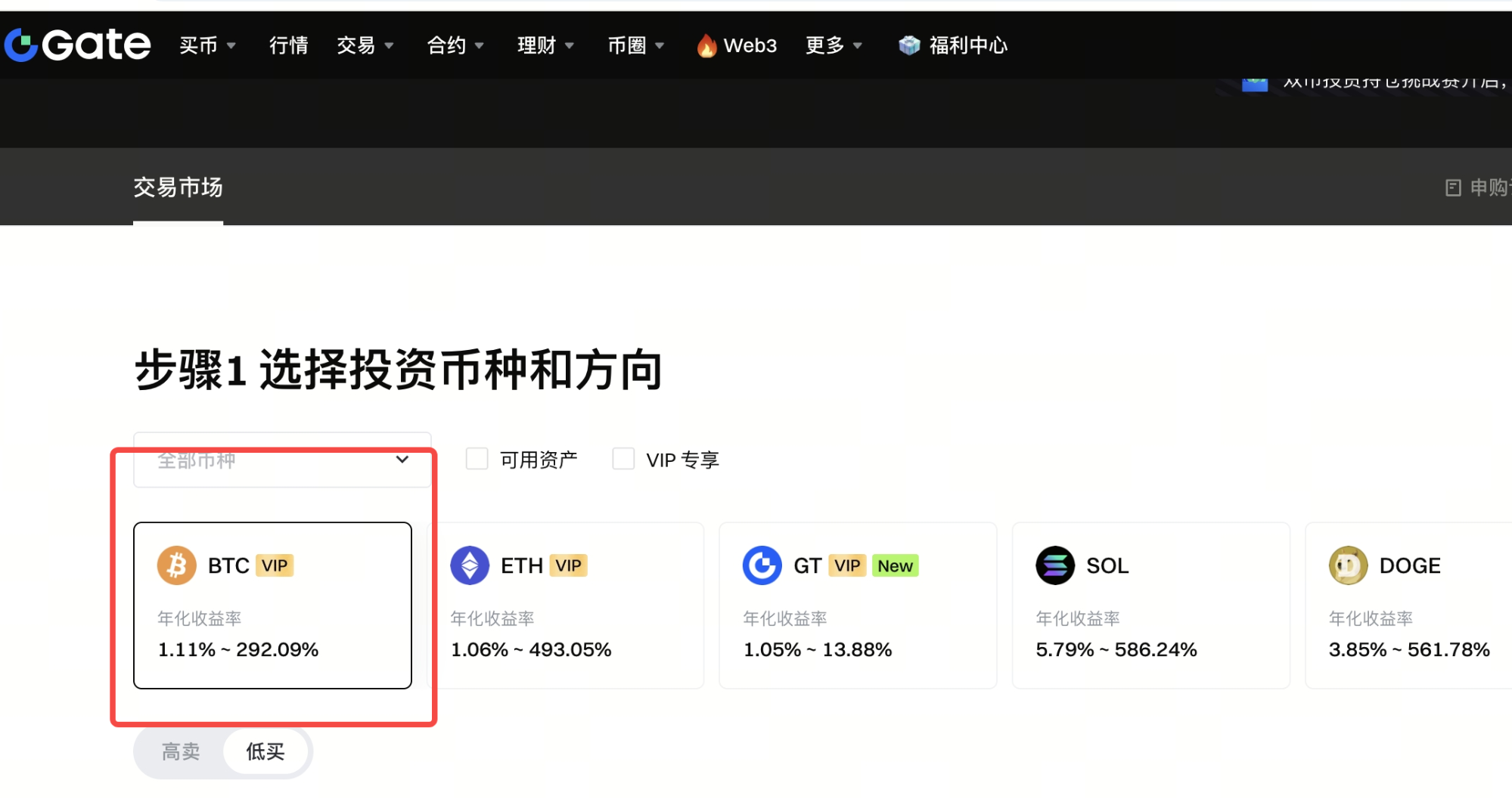The height and width of the screenshot is (799, 1512).
Task: Click the GT token icon
Action: [x=762, y=565]
